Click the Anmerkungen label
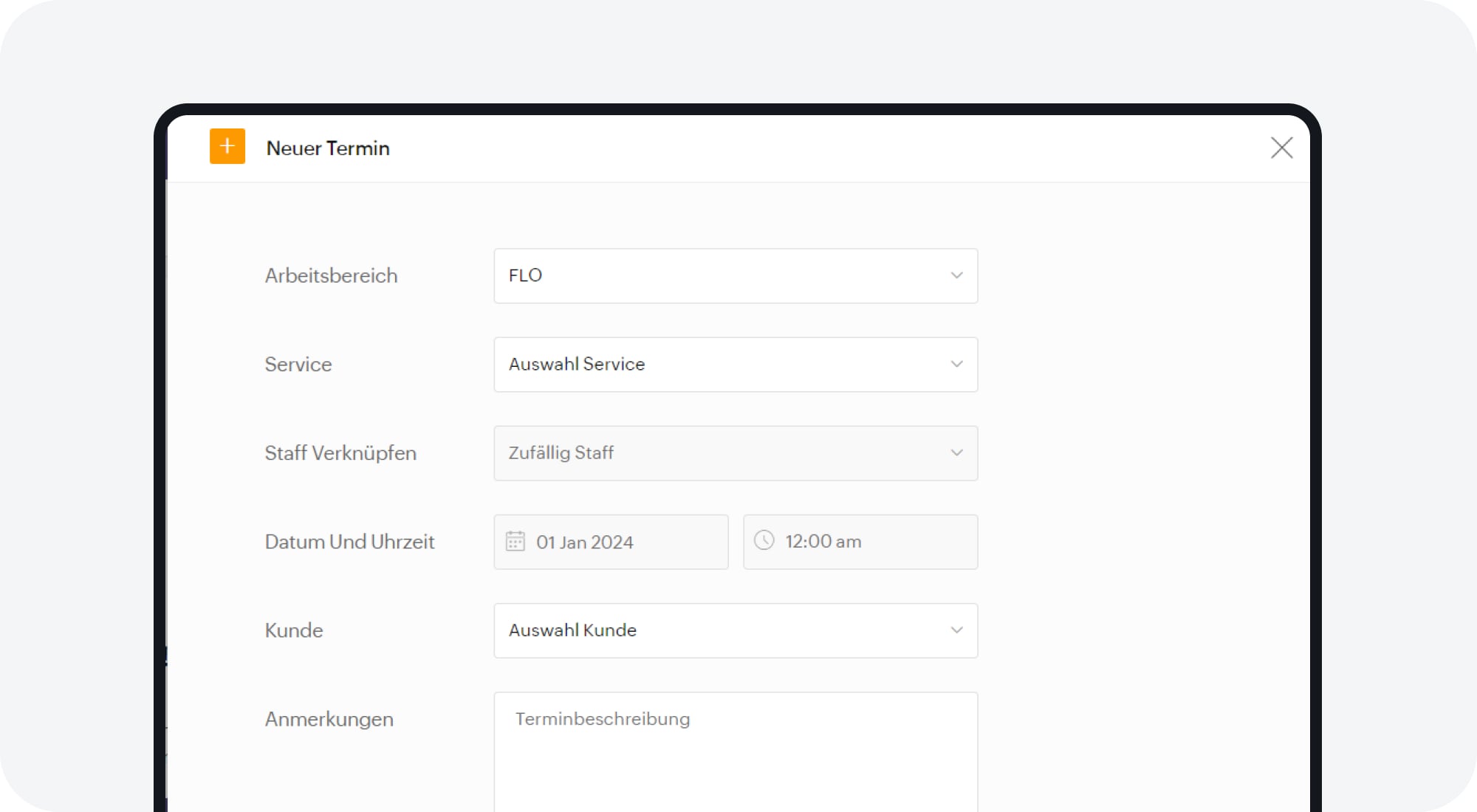This screenshot has width=1477, height=812. click(x=329, y=719)
